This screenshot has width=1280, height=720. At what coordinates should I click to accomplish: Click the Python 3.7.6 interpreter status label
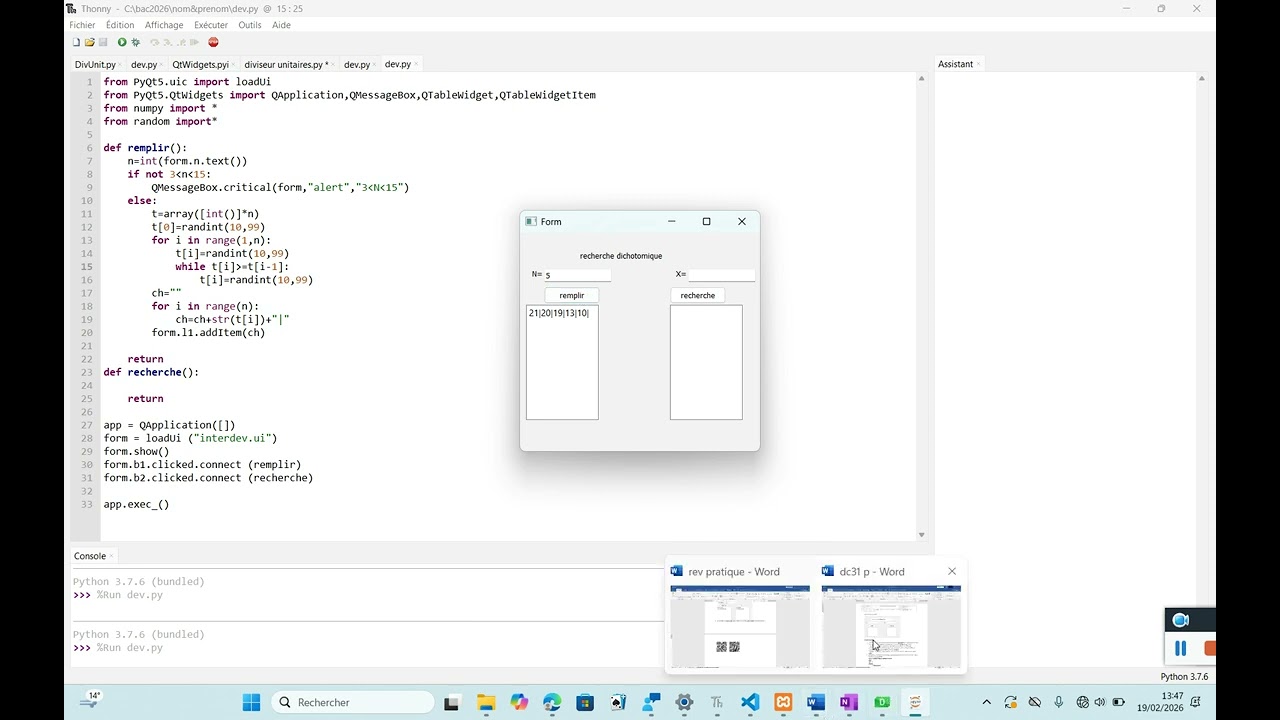(1184, 677)
